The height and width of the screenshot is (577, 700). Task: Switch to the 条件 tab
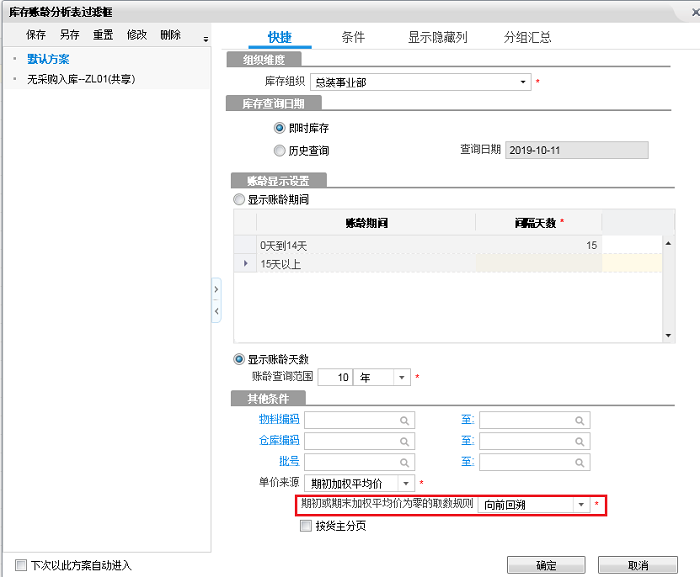[x=353, y=37]
